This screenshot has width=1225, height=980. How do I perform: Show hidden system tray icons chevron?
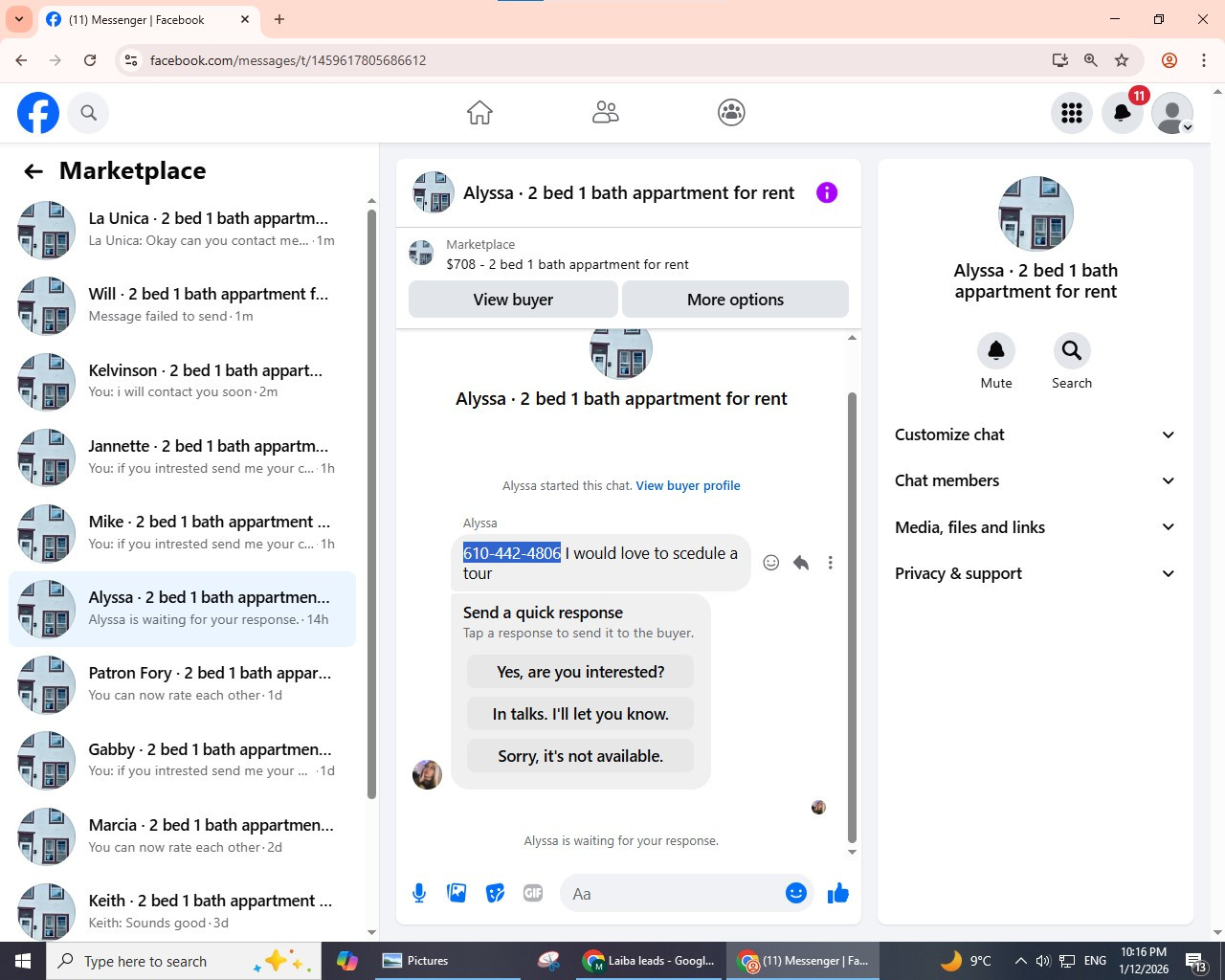point(1020,961)
